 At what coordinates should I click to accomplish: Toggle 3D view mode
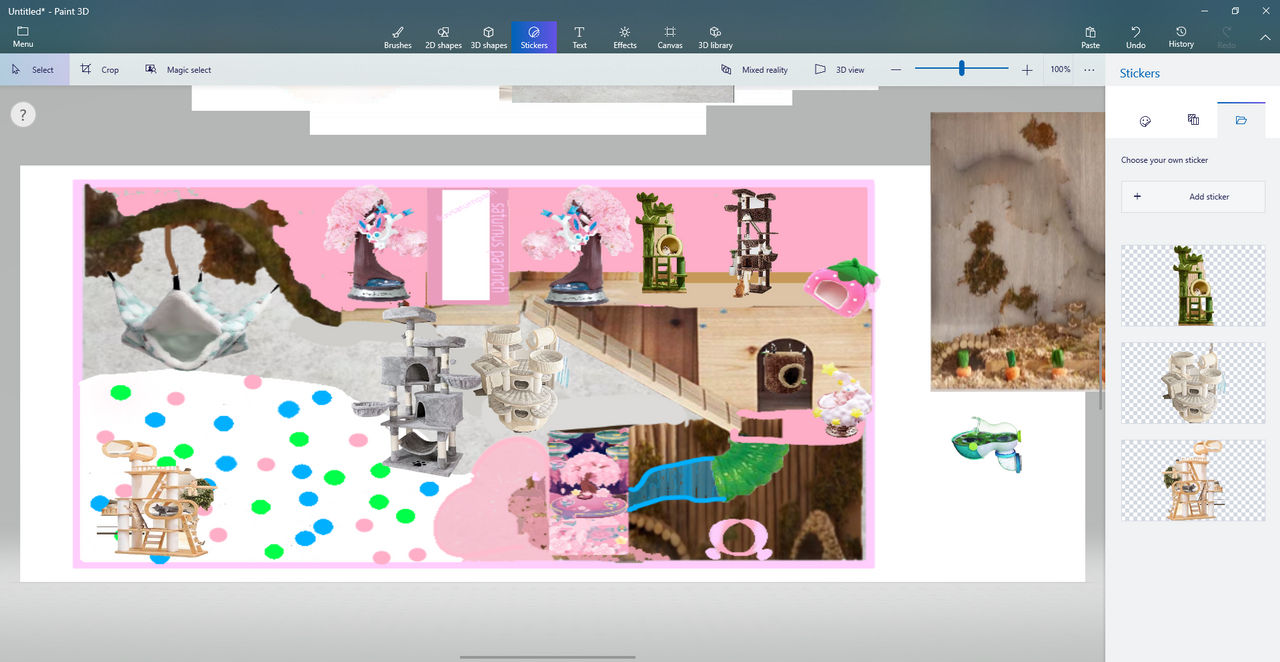840,70
